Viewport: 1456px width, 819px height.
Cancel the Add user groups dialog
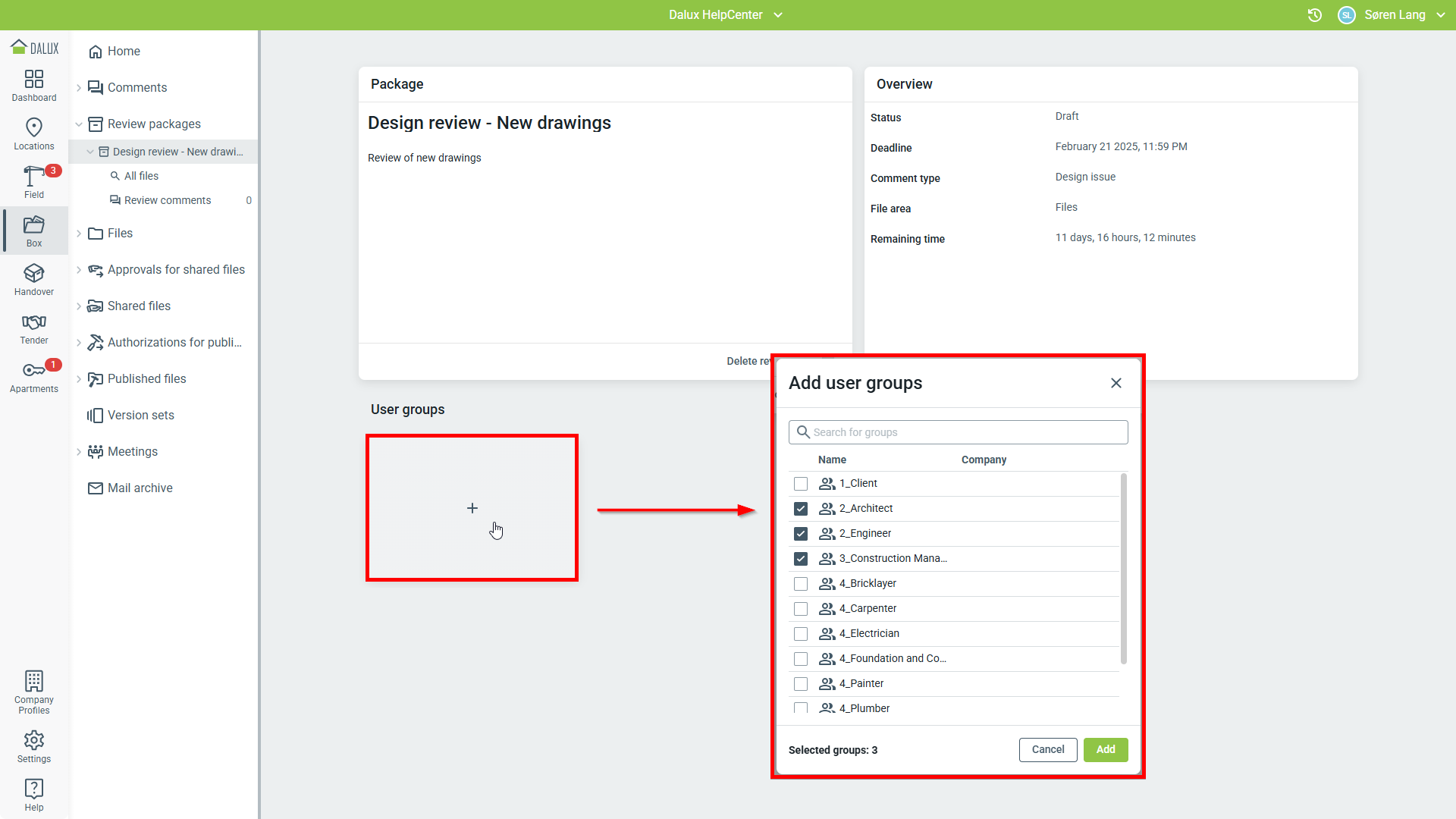1047,750
